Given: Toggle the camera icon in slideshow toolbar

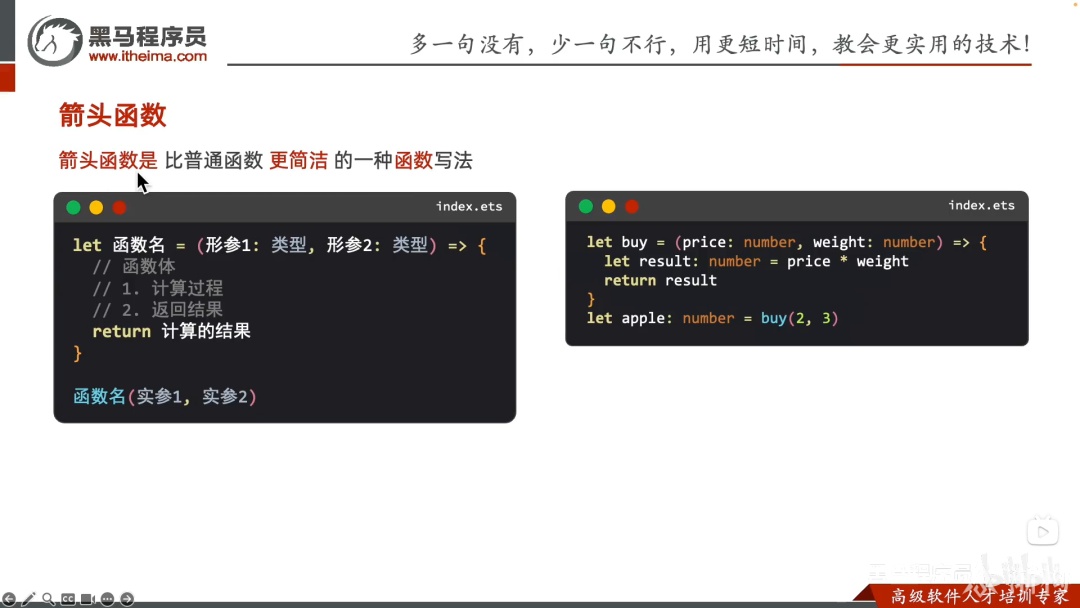Looking at the screenshot, I should pos(87,599).
